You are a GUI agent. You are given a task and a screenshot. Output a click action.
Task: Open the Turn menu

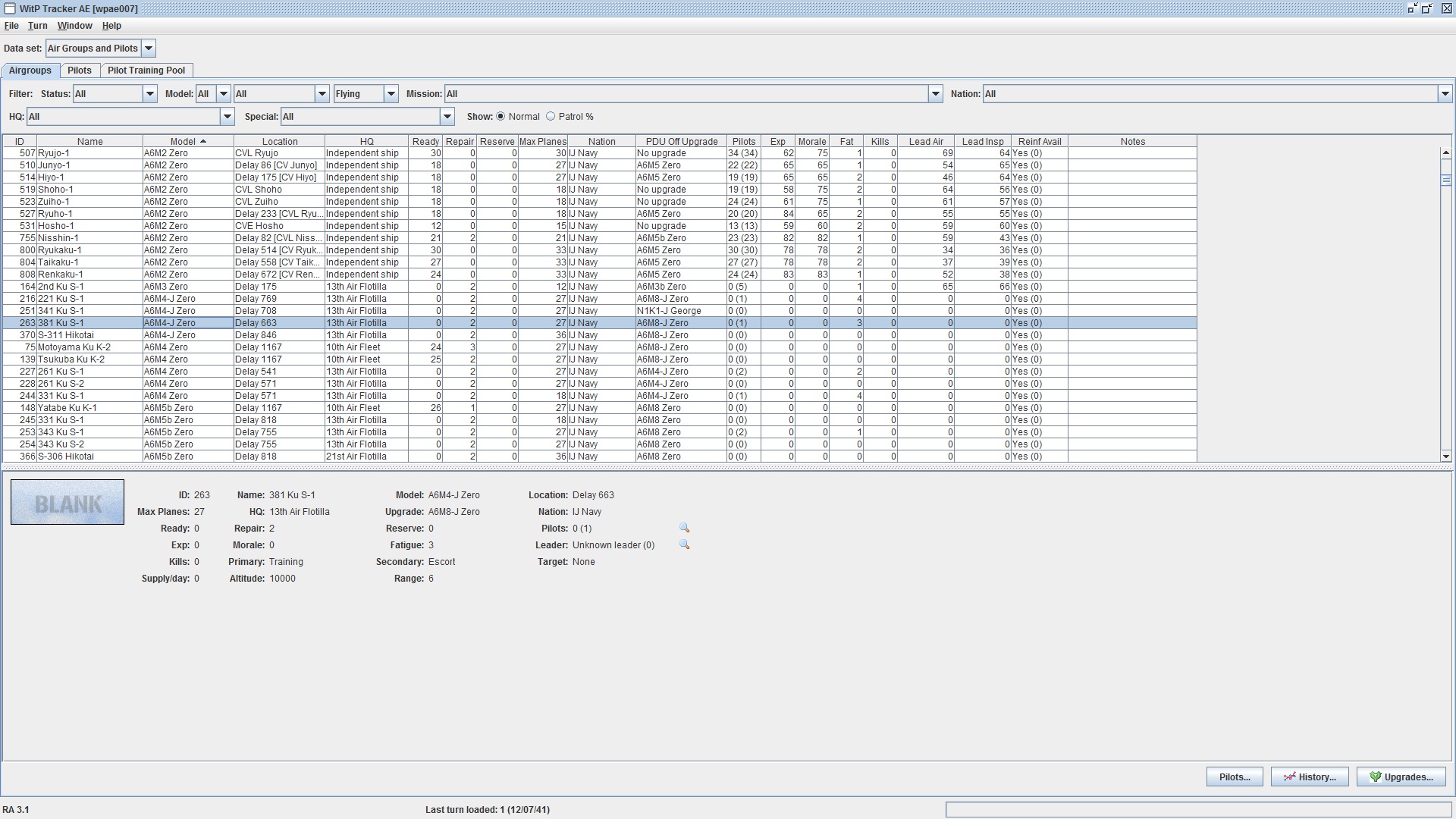click(x=37, y=26)
